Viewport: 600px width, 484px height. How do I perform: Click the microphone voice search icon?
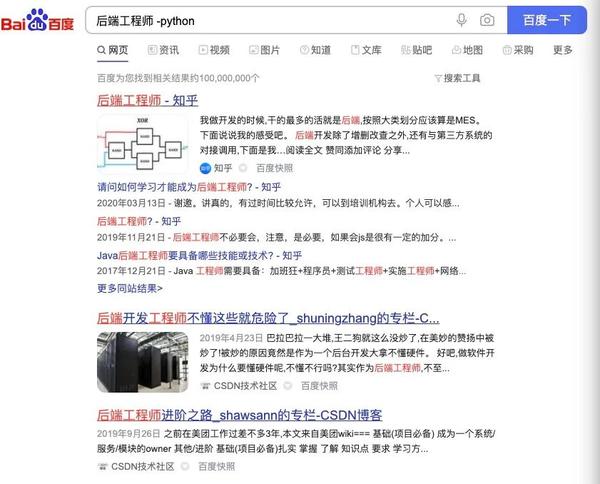tap(461, 20)
